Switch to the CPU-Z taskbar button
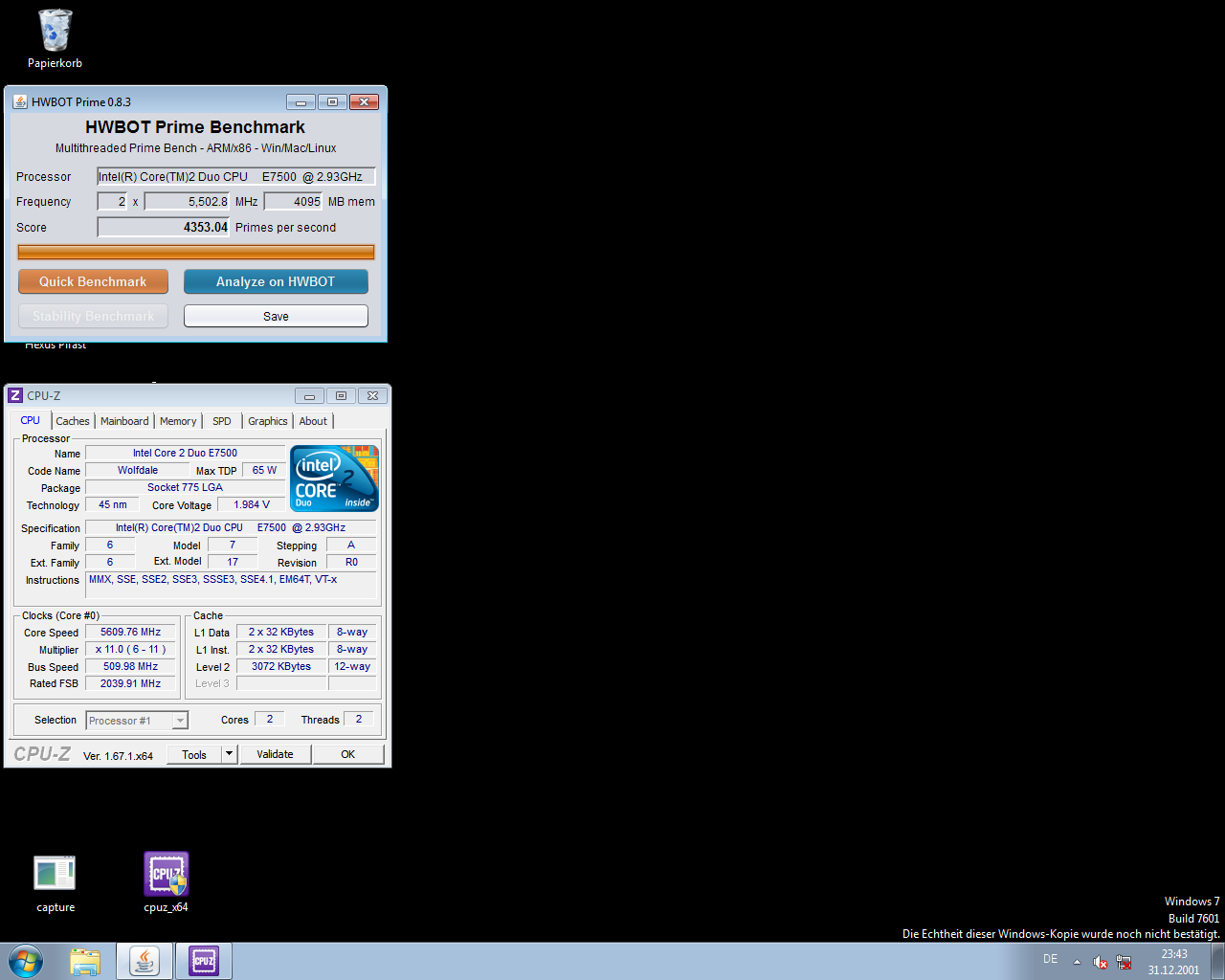Image resolution: width=1225 pixels, height=980 pixels. point(204,961)
